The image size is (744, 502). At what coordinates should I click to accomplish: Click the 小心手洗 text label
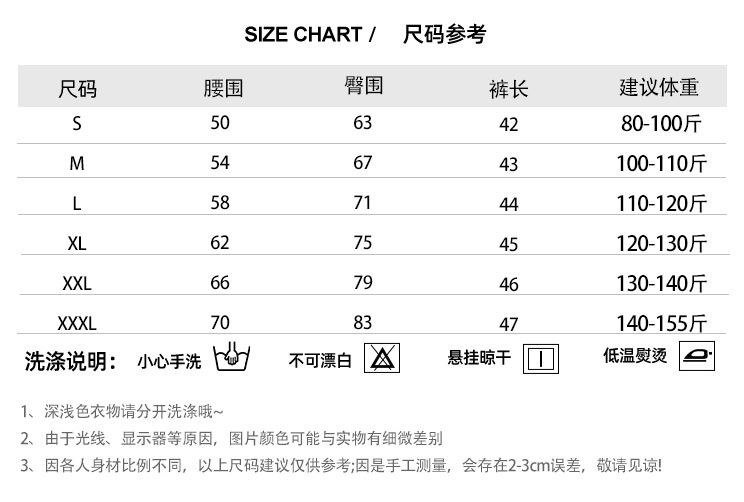pos(169,360)
